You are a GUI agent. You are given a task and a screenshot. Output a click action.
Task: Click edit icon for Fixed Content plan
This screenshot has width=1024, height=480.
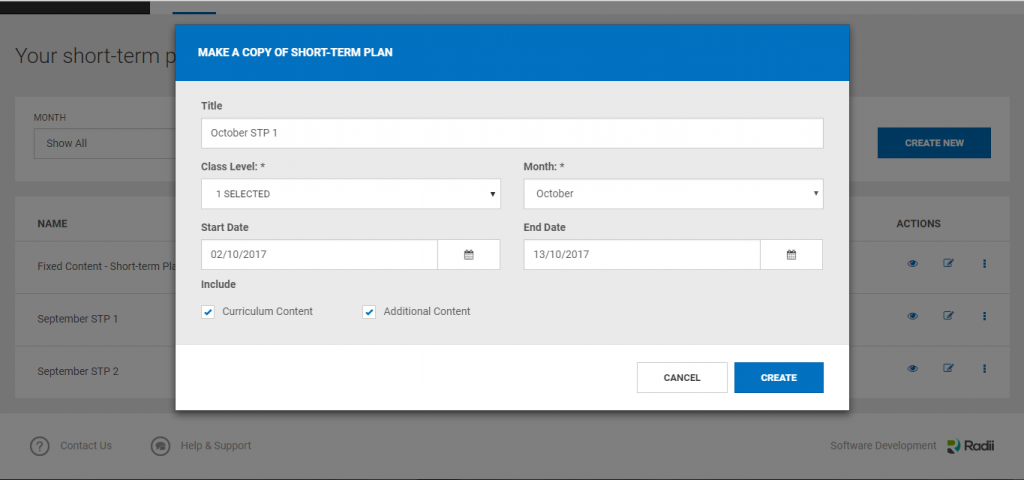(948, 264)
